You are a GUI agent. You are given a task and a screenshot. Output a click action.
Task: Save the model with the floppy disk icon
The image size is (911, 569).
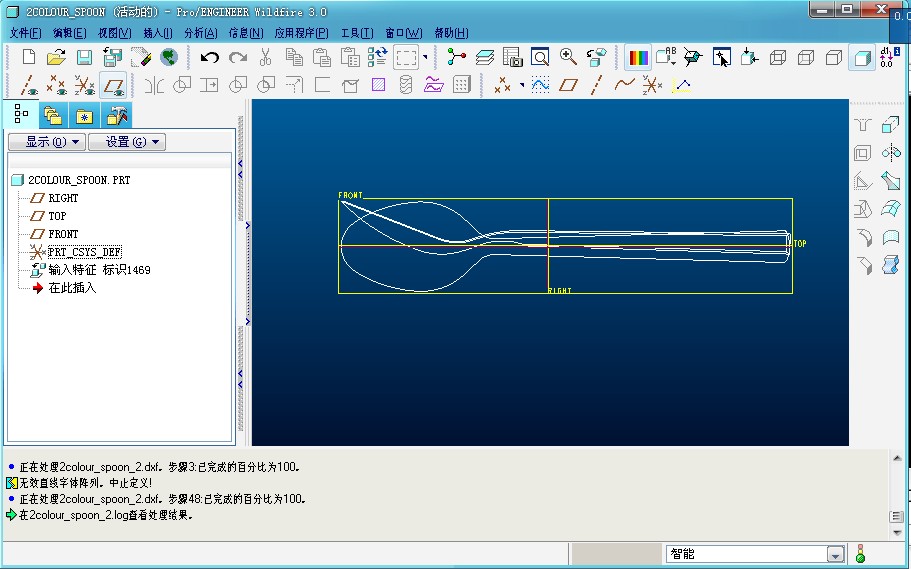coord(85,57)
